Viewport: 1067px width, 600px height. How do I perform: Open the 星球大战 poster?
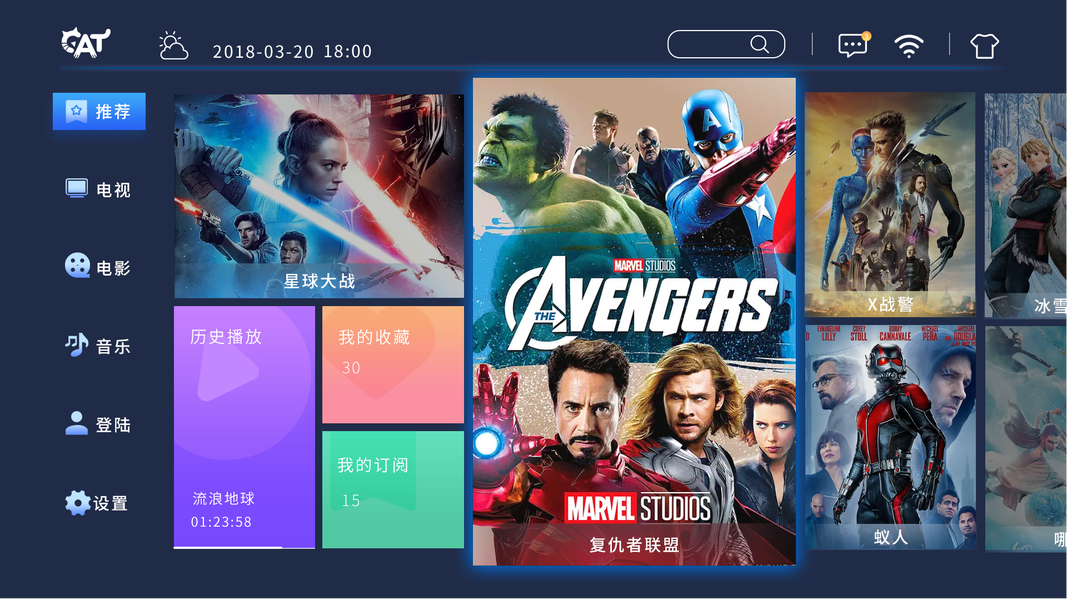(x=319, y=196)
